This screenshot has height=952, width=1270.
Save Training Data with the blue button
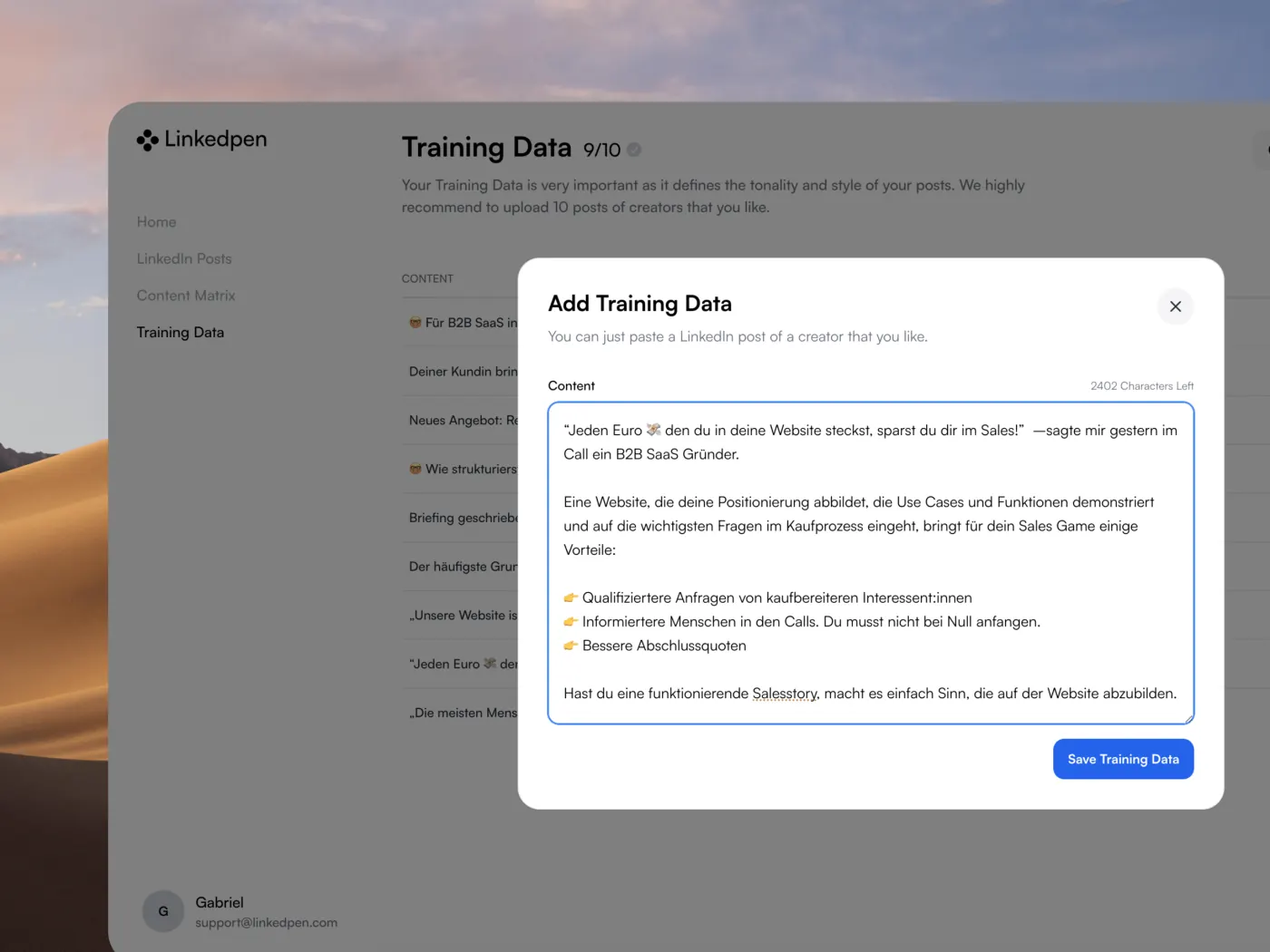1123,759
